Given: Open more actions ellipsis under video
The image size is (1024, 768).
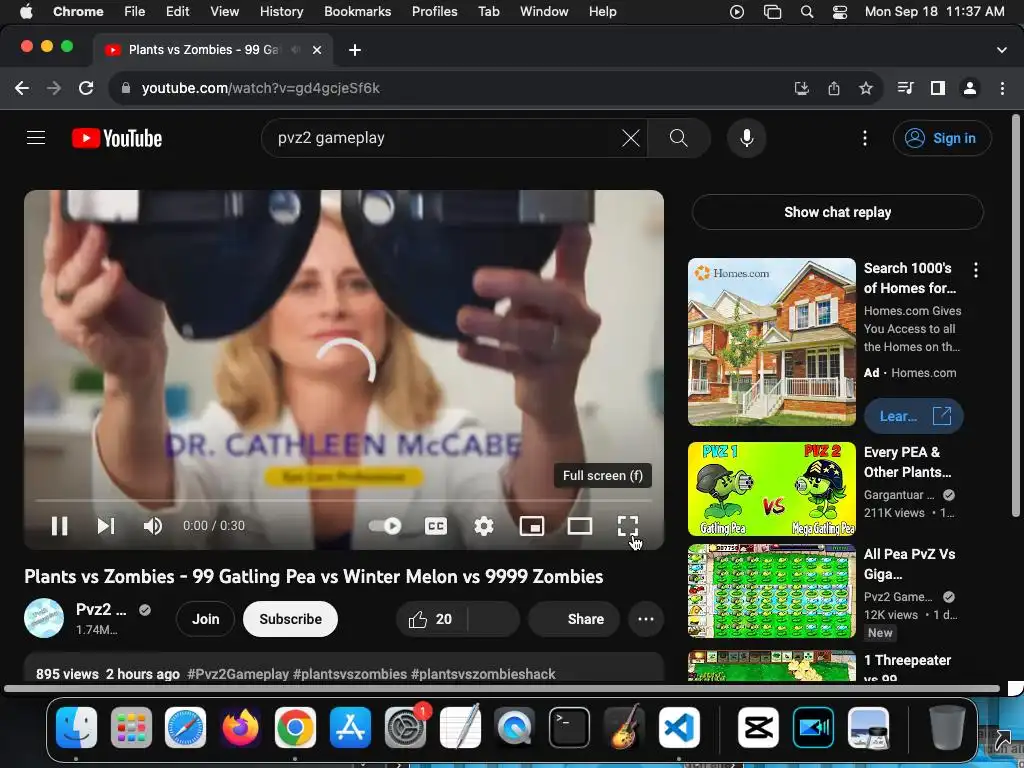Looking at the screenshot, I should (x=645, y=618).
